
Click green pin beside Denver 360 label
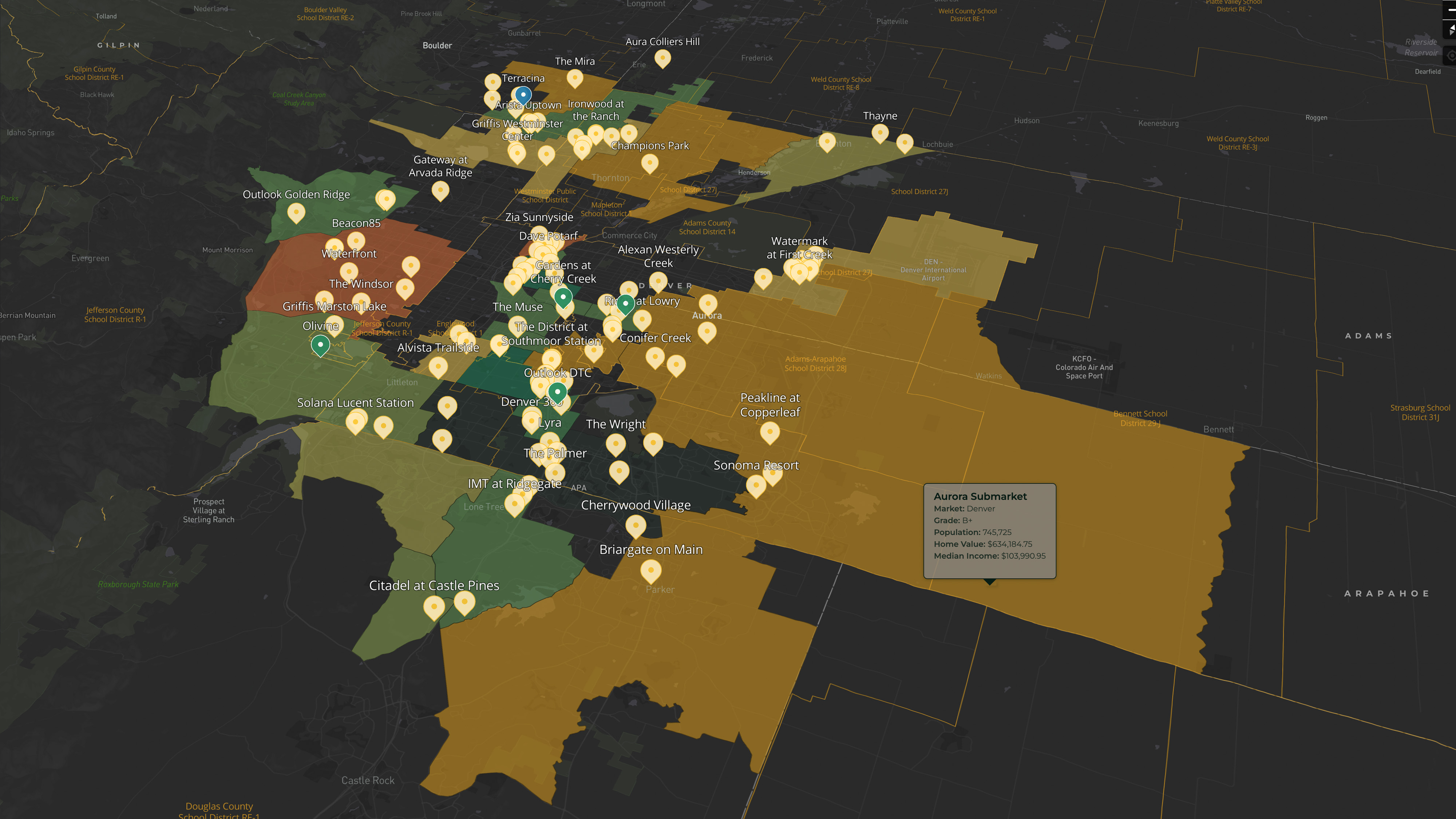(557, 391)
